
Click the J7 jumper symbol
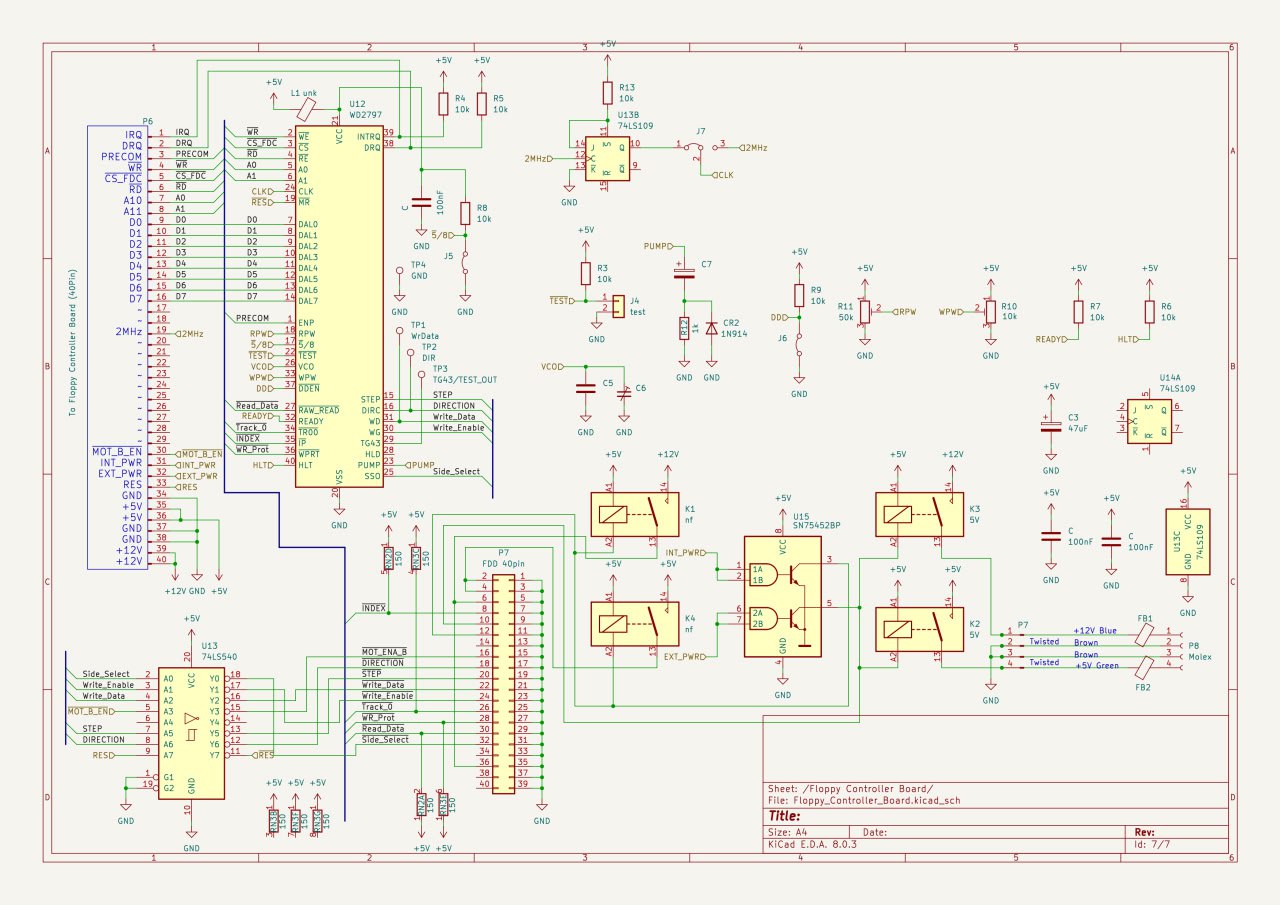tap(698, 151)
